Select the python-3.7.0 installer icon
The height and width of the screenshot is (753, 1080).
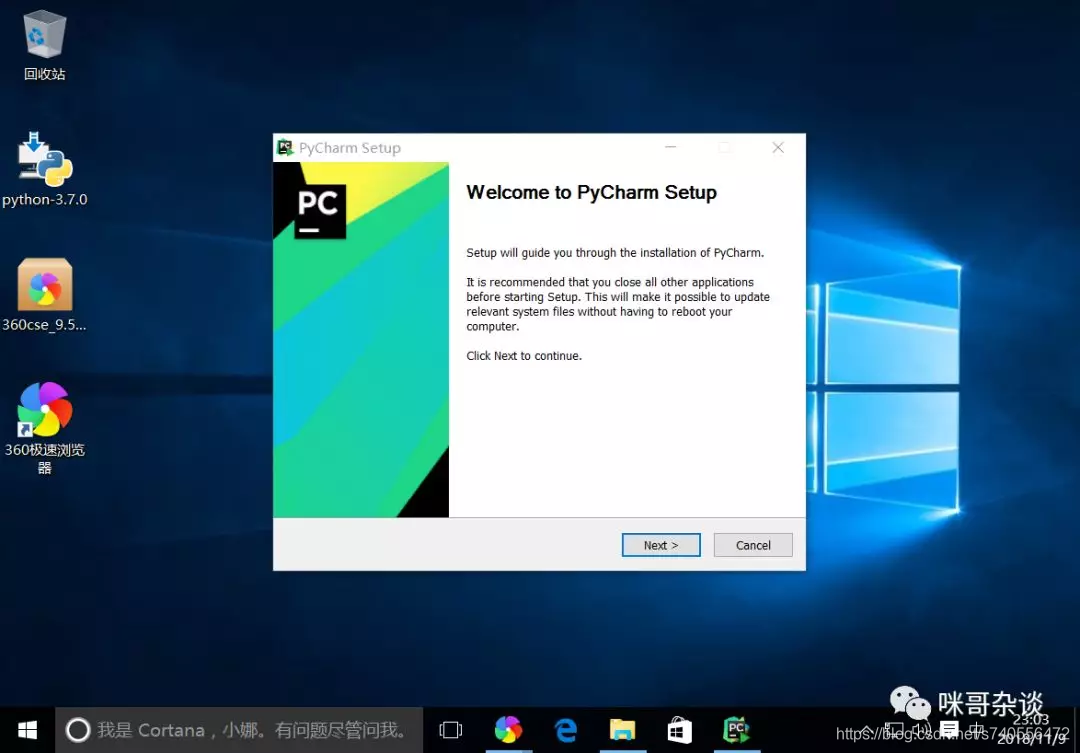(44, 169)
